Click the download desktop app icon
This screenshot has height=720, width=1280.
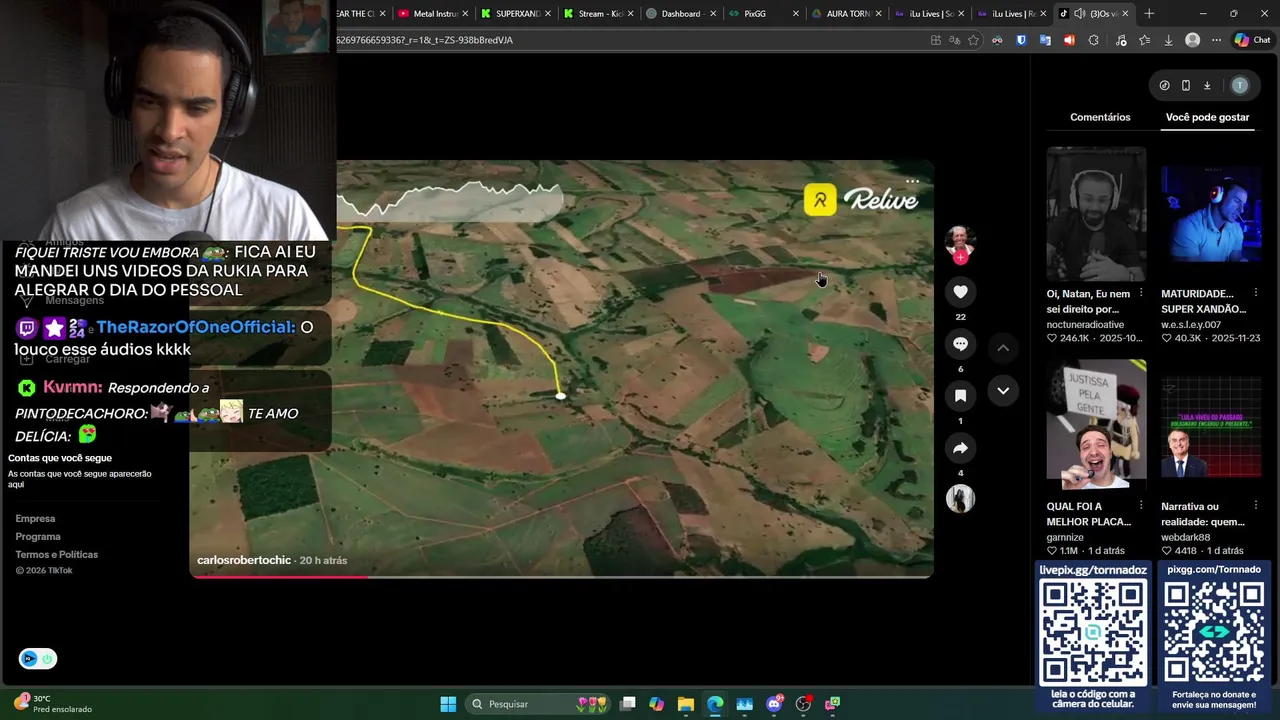(x=1207, y=86)
